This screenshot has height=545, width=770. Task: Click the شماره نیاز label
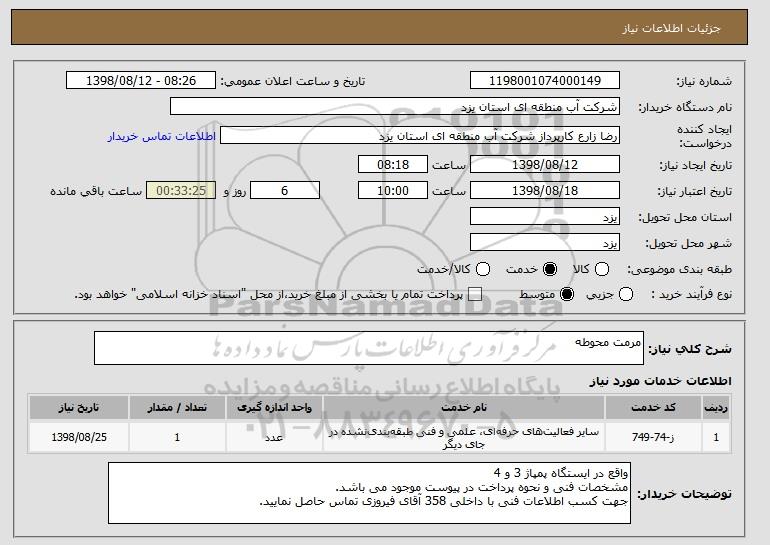[704, 82]
